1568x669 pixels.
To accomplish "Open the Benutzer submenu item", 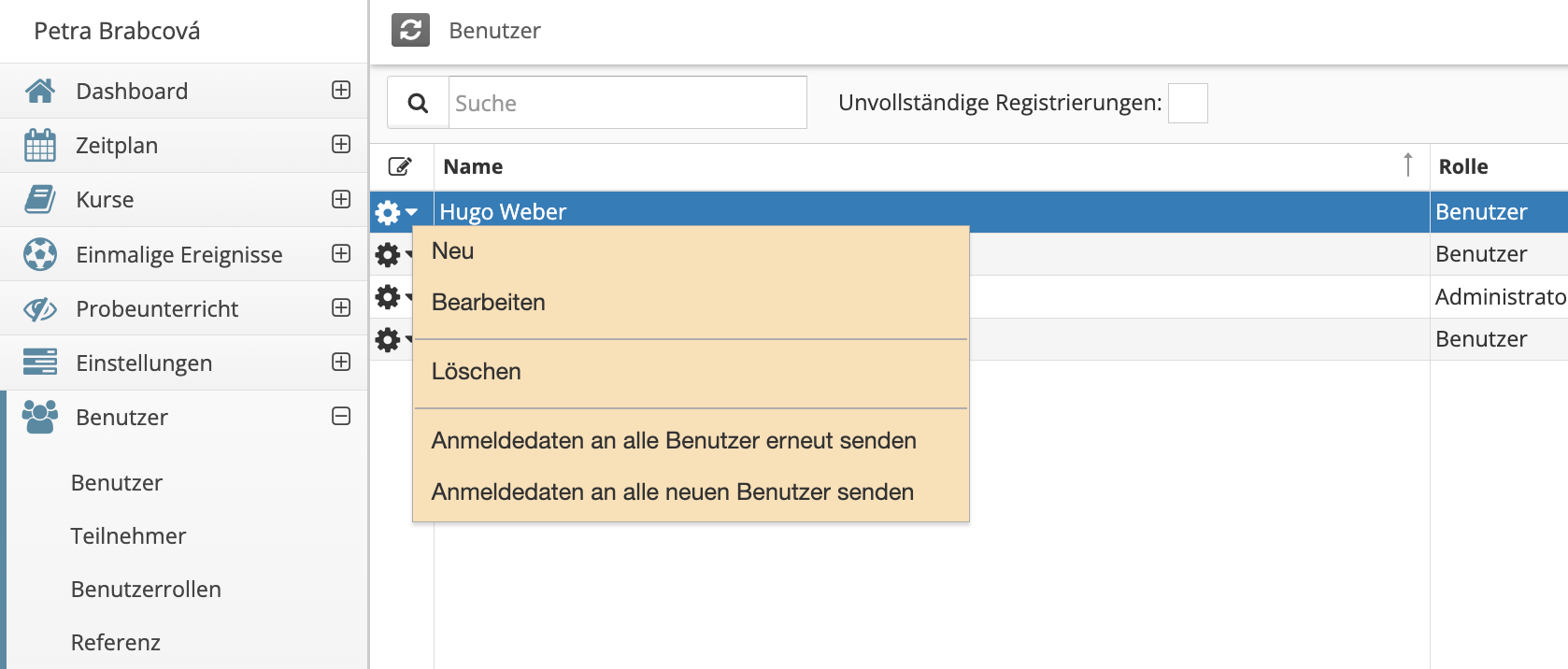I will [x=117, y=483].
